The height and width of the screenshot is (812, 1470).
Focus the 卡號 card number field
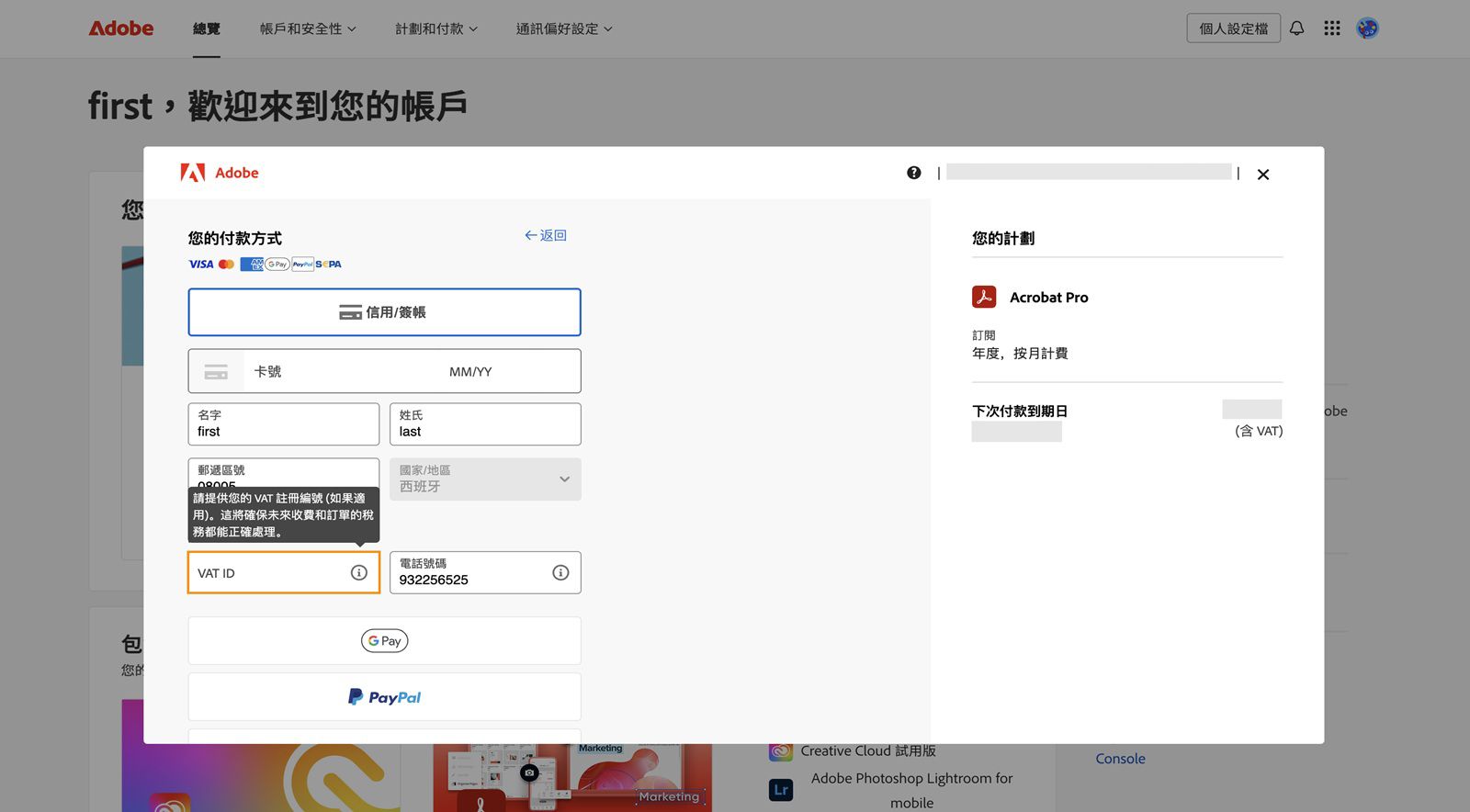340,372
